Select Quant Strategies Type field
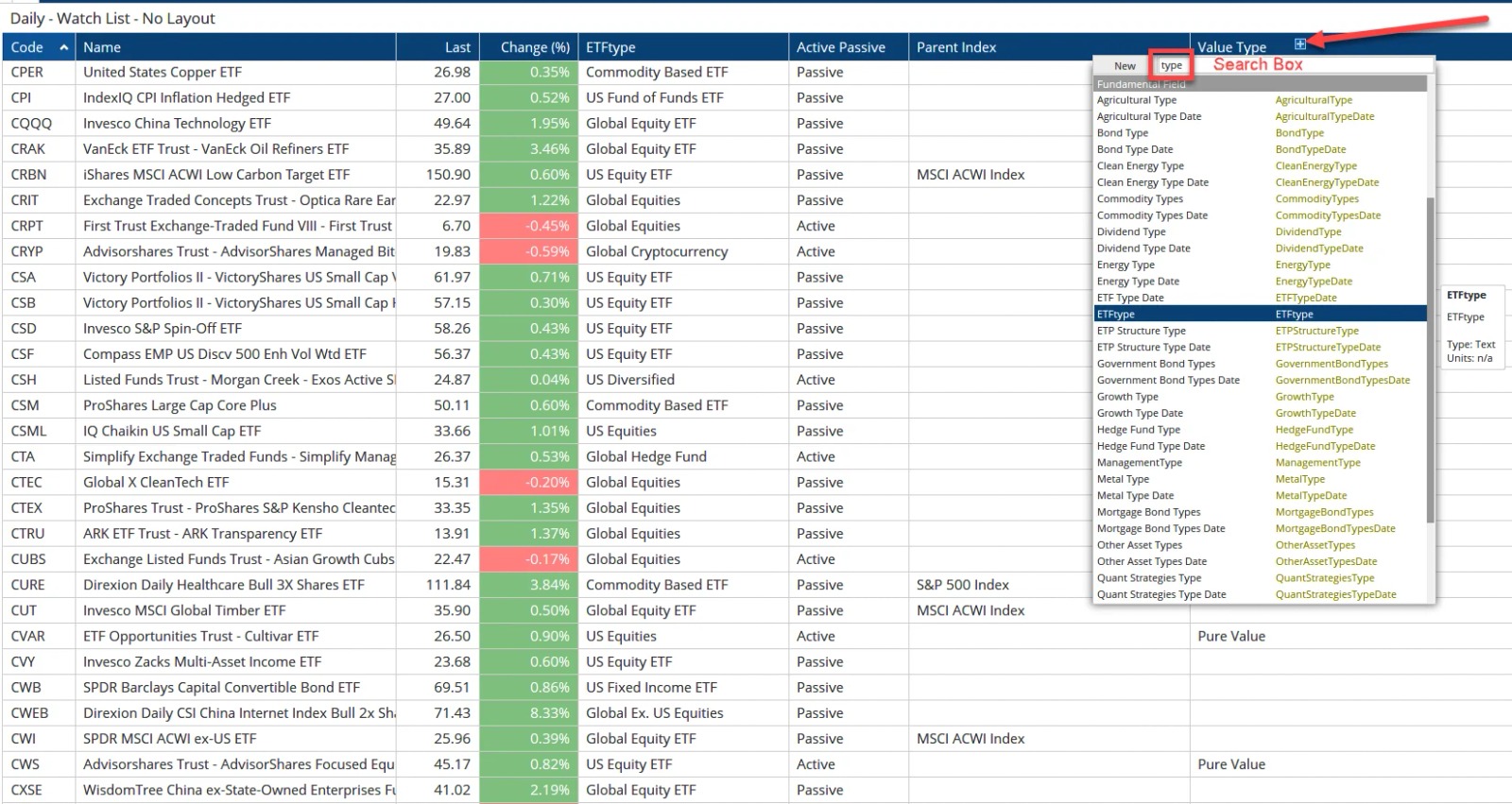Screen dimensions: 1512x804 (x=1260, y=578)
